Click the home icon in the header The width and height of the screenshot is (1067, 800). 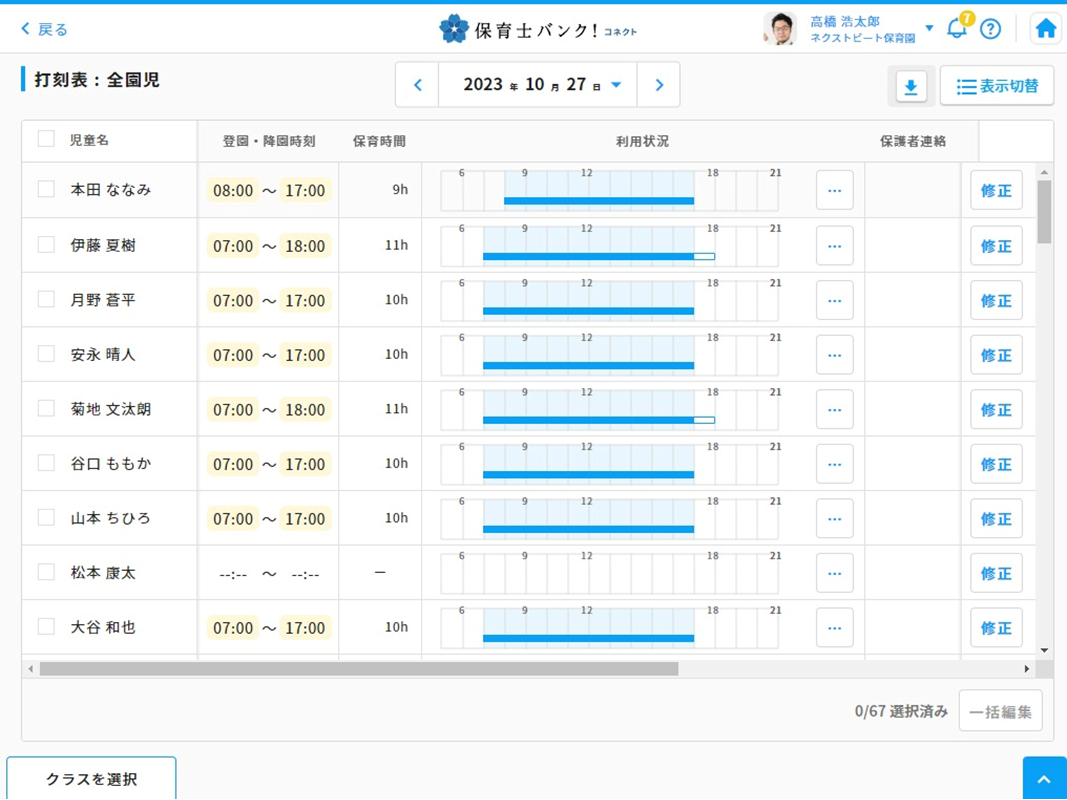pos(1045,28)
